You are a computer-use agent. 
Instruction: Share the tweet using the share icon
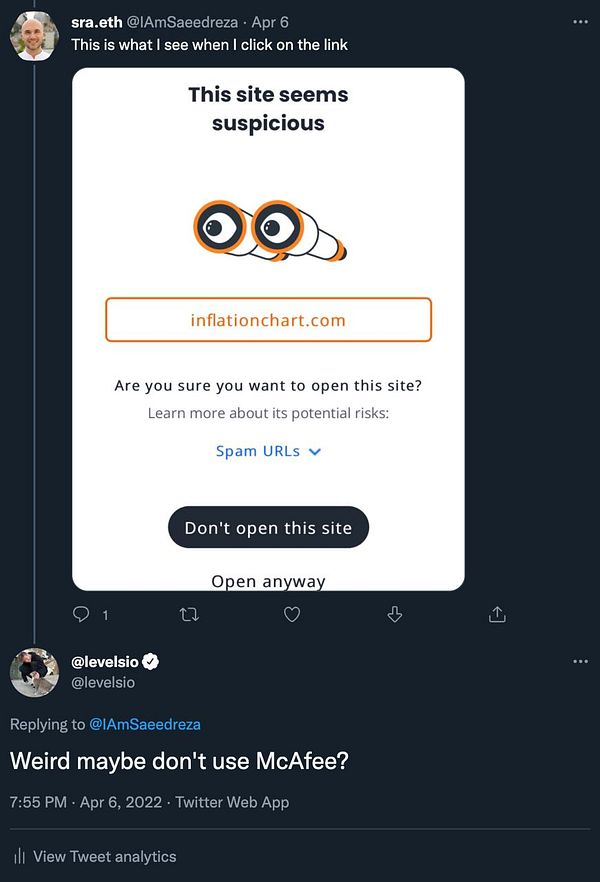pos(497,615)
